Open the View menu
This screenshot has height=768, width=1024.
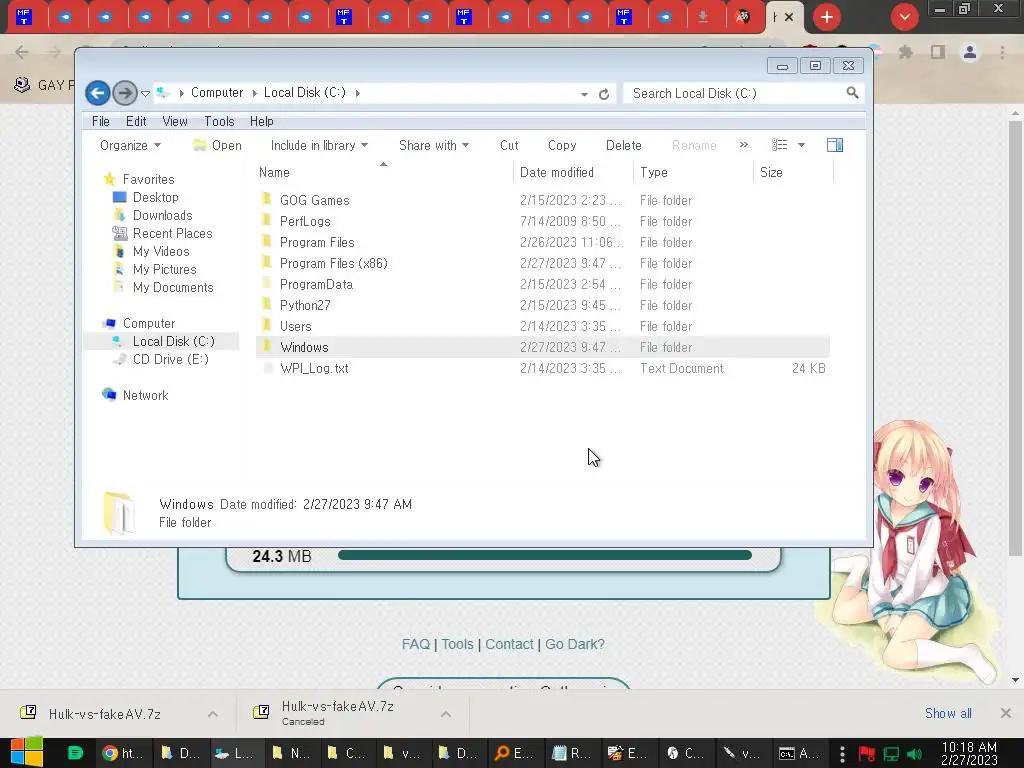point(174,121)
